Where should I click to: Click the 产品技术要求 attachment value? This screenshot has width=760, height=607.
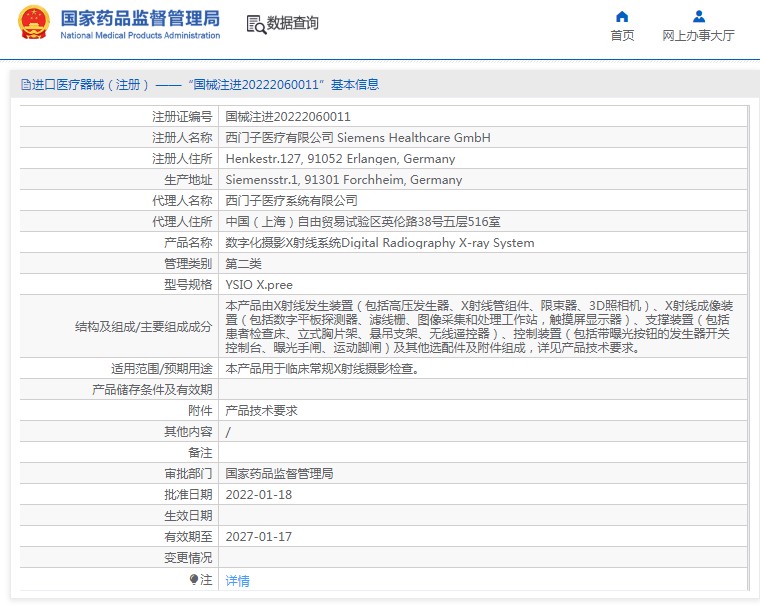click(261, 411)
